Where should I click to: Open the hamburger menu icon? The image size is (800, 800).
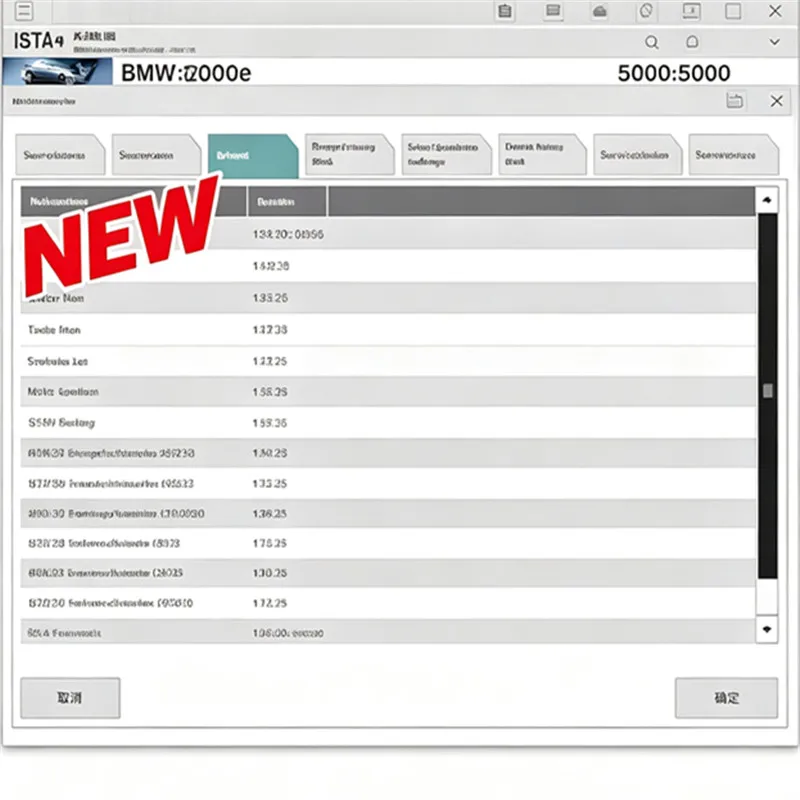click(24, 11)
